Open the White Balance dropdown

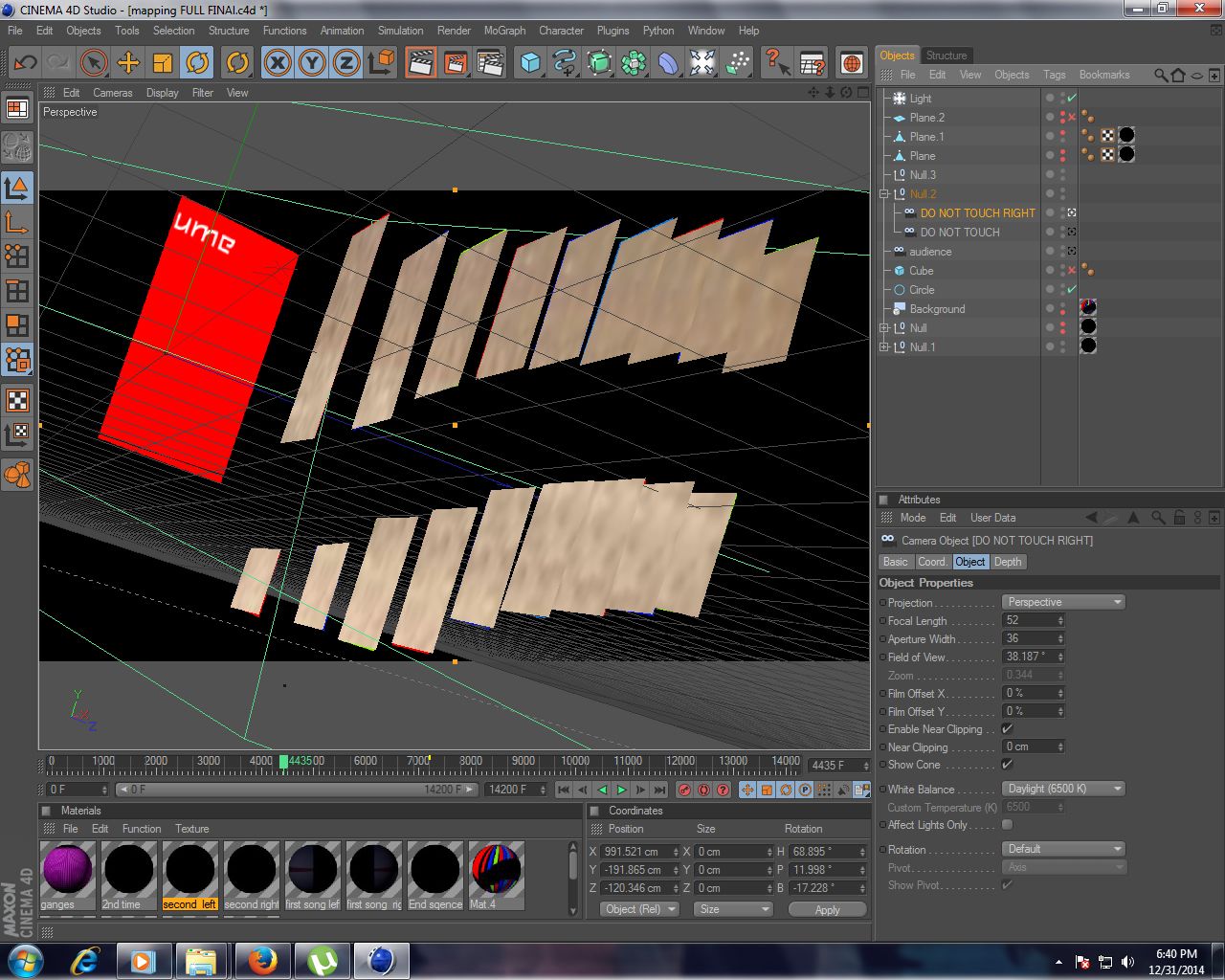[x=1062, y=788]
